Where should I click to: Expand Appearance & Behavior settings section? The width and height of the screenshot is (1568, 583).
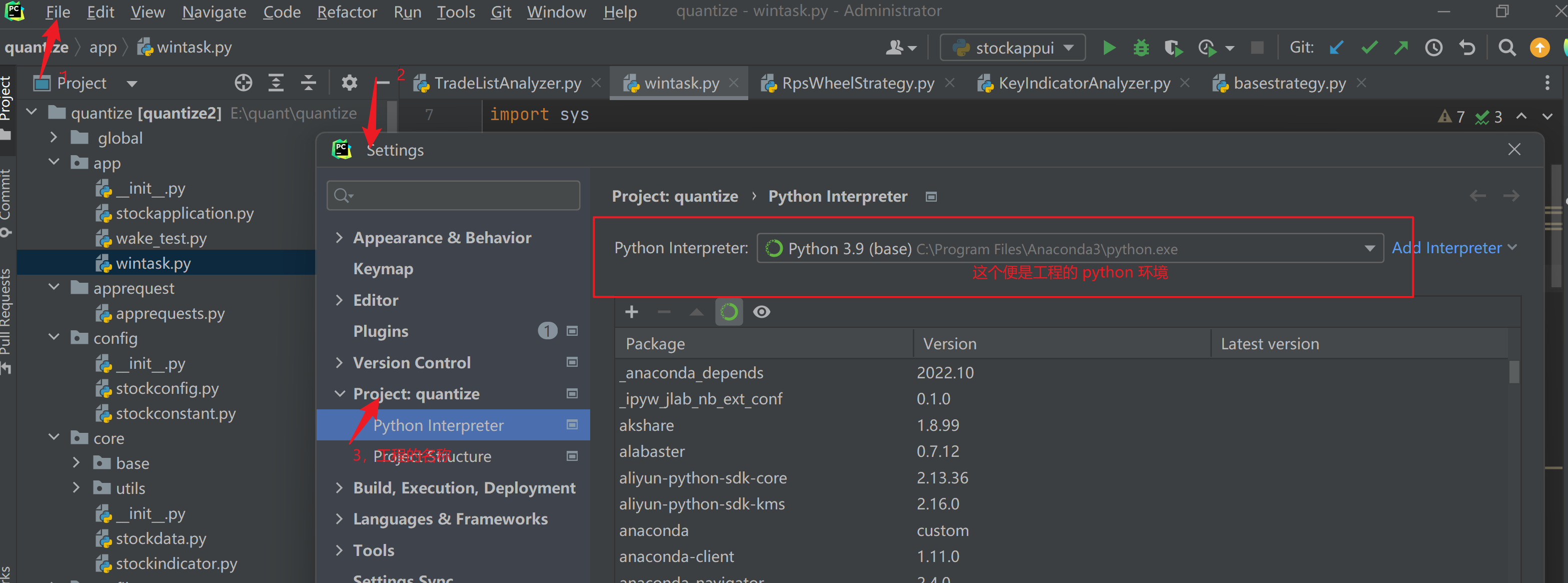(339, 238)
